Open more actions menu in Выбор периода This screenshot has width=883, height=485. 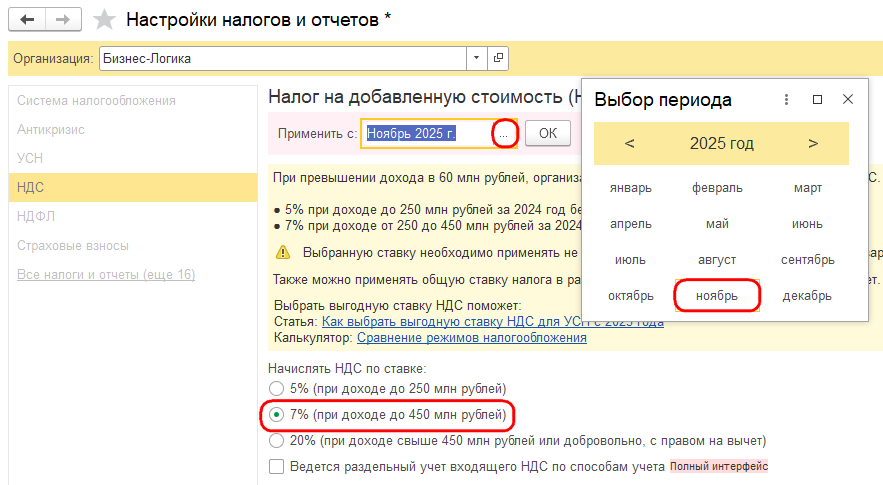(786, 100)
